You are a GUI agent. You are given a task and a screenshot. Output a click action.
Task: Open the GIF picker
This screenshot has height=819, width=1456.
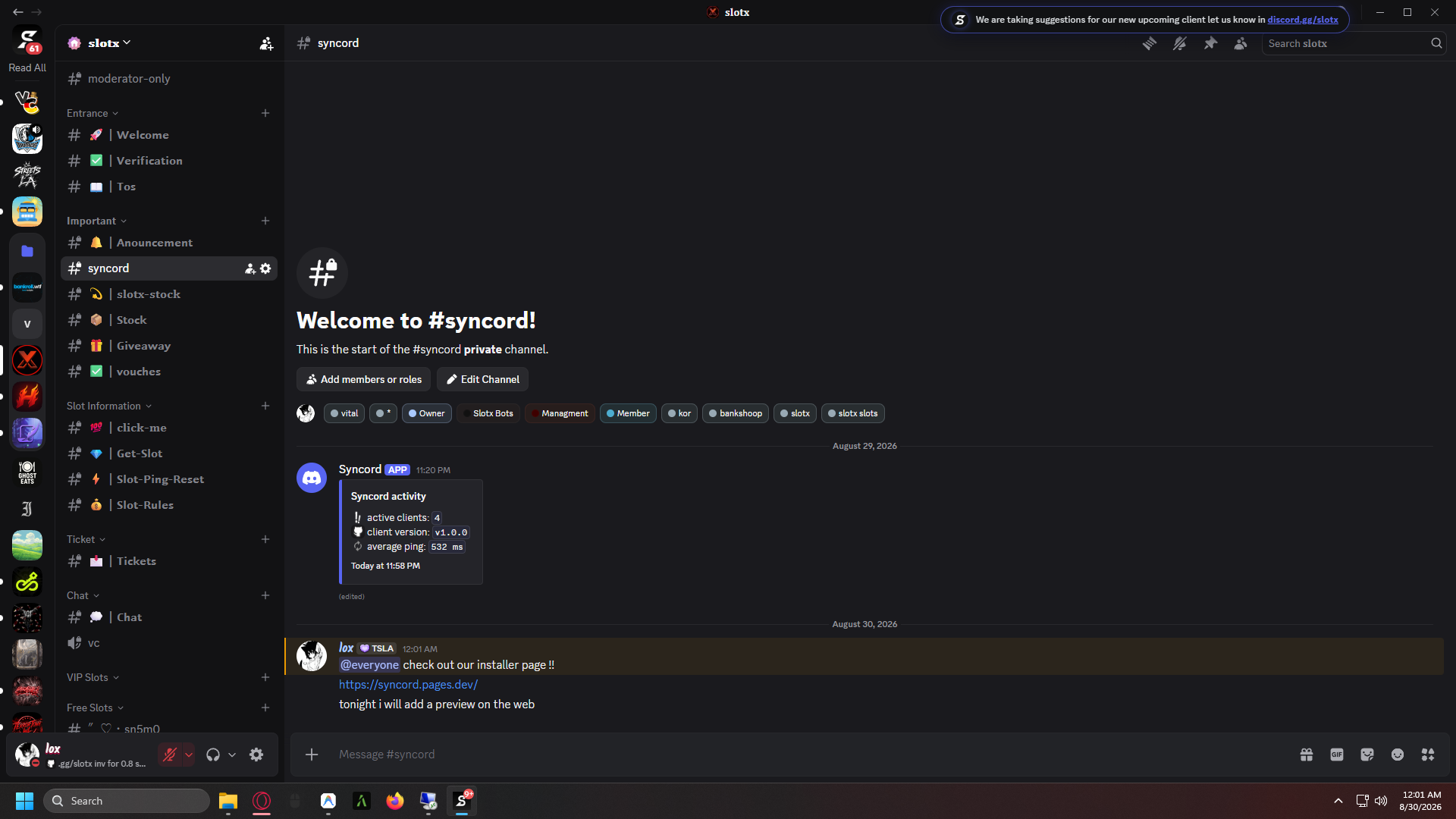(1337, 755)
